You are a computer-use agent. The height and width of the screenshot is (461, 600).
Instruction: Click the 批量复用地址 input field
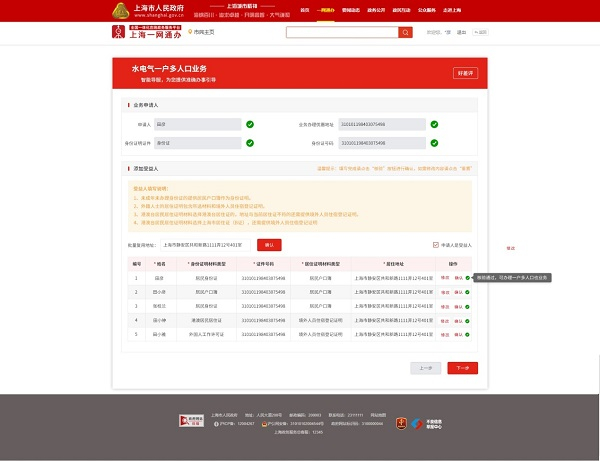pyautogui.click(x=205, y=245)
